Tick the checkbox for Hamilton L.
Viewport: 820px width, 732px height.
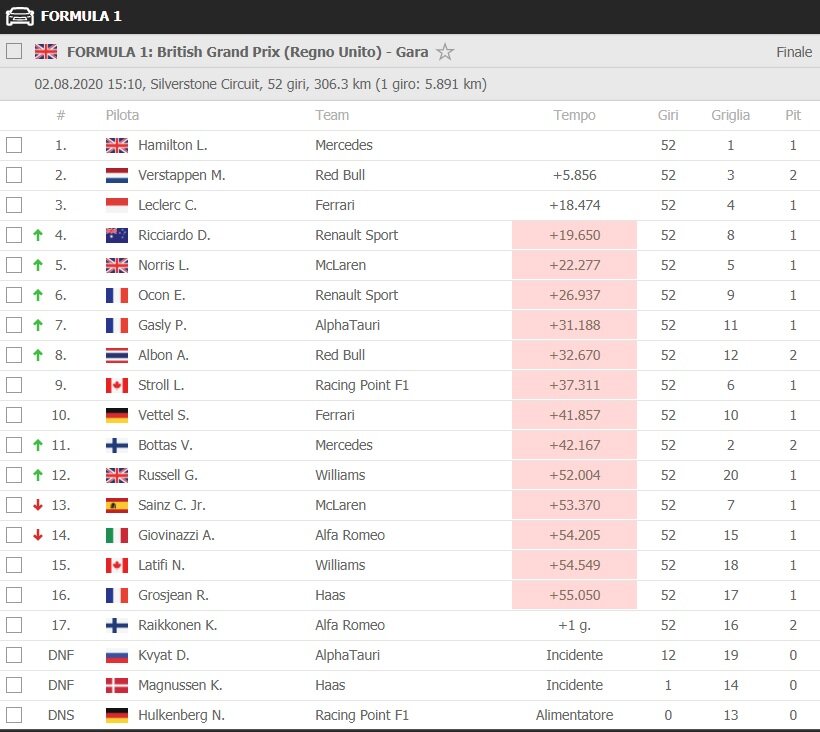point(14,145)
